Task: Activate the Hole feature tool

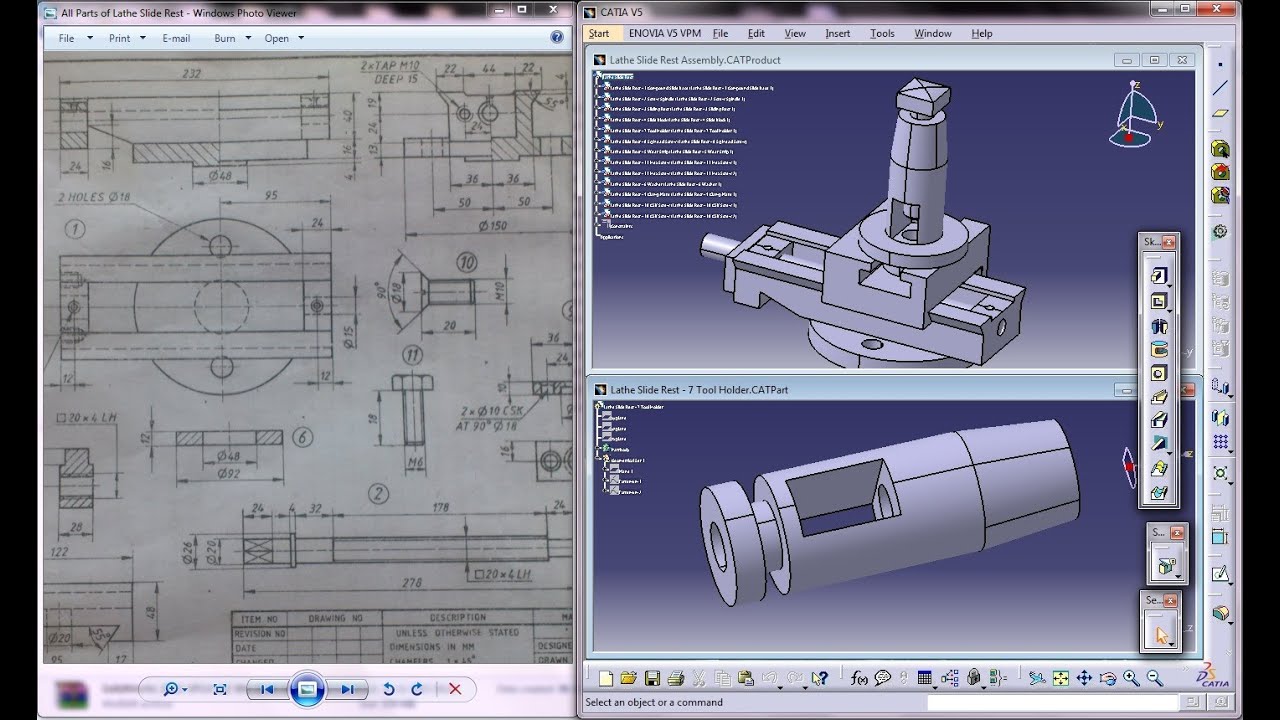Action: click(1158, 373)
